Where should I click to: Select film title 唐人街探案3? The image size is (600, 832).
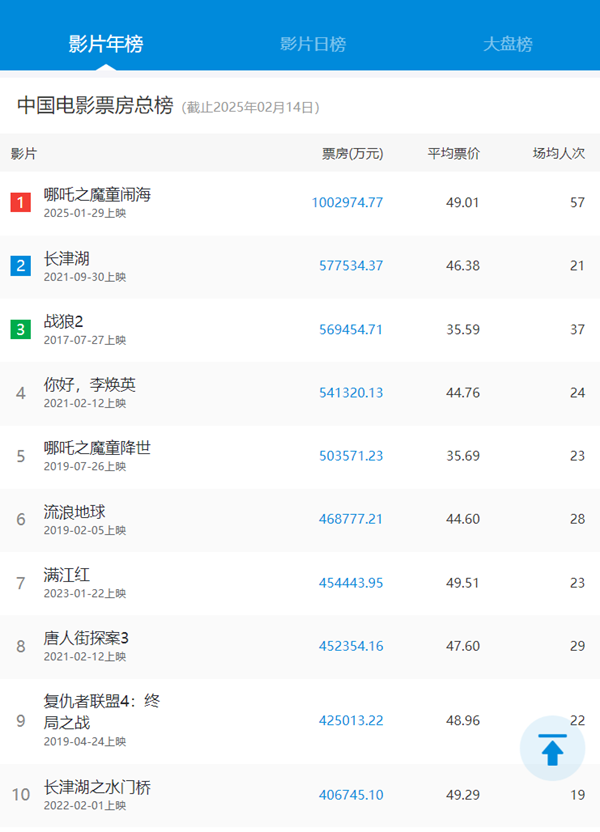[86, 638]
